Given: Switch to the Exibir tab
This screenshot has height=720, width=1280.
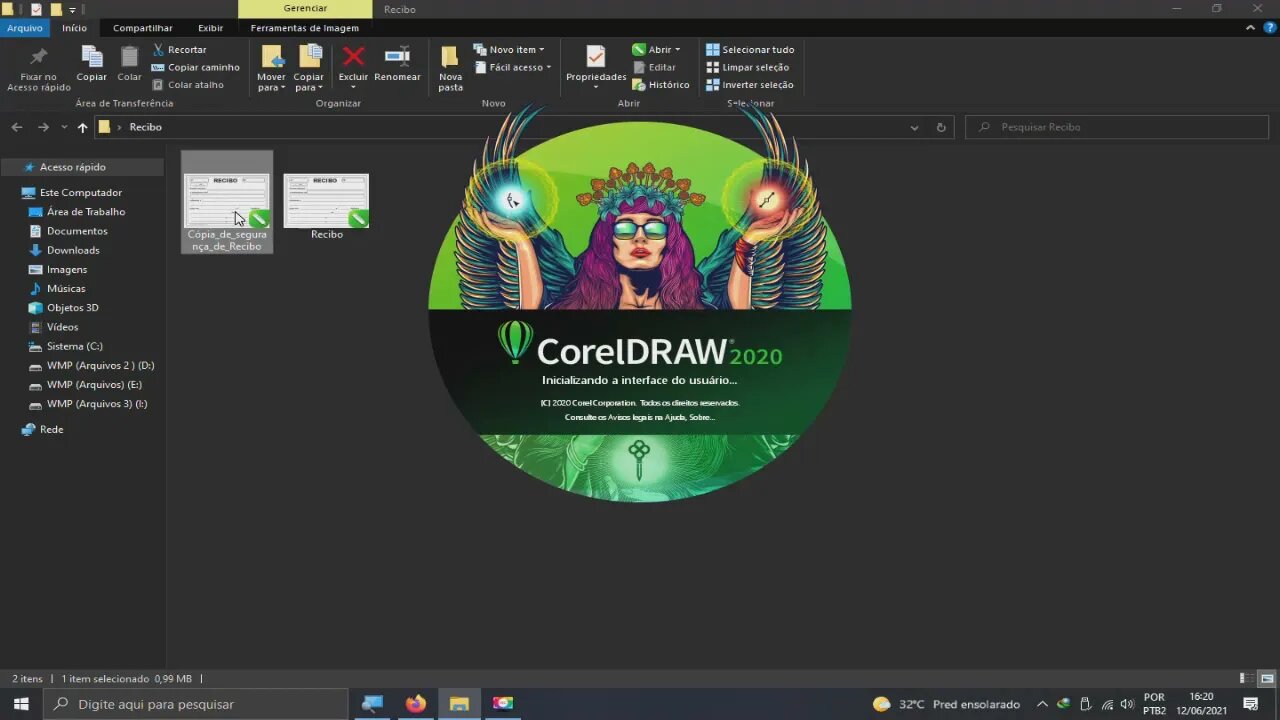Looking at the screenshot, I should 210,28.
